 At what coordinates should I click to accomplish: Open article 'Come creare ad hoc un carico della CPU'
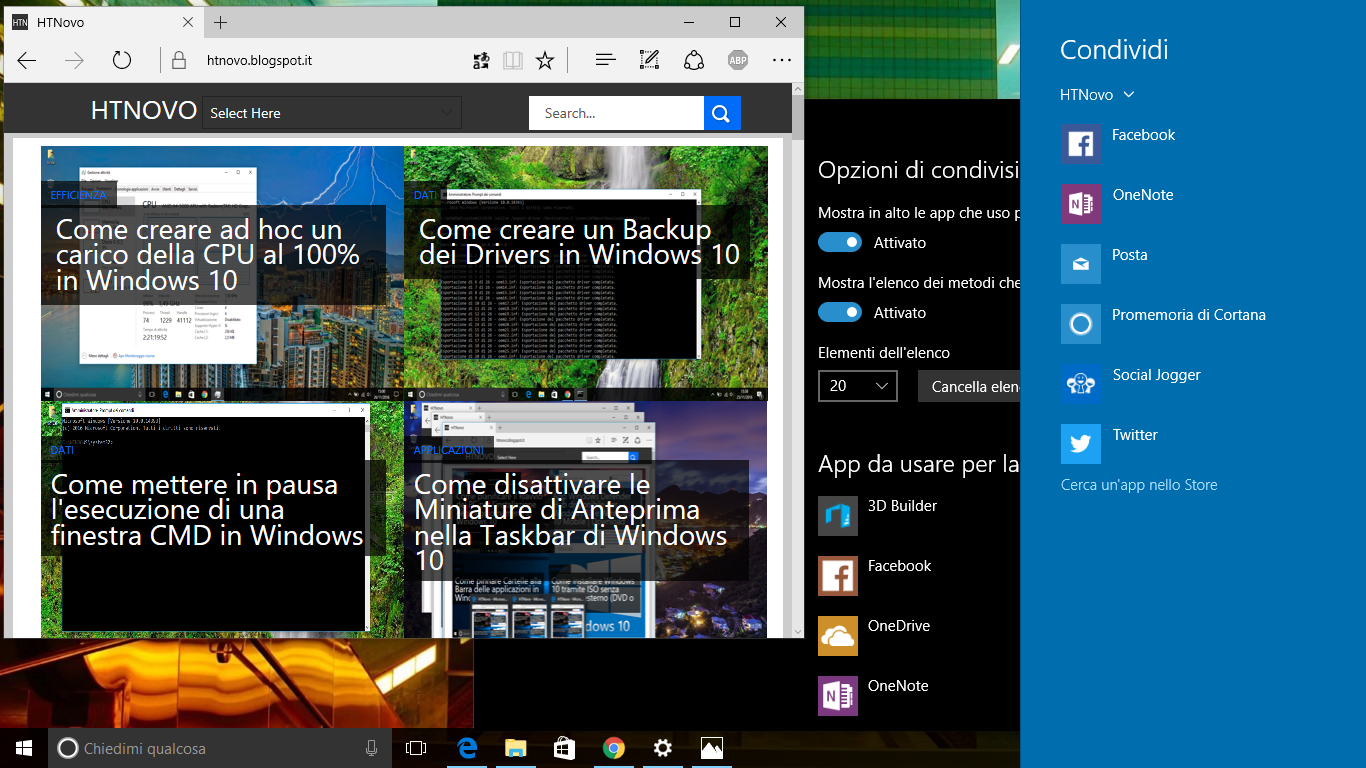coord(208,255)
